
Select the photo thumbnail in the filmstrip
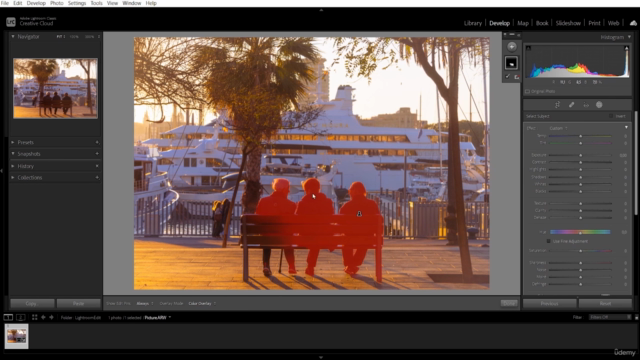17,336
